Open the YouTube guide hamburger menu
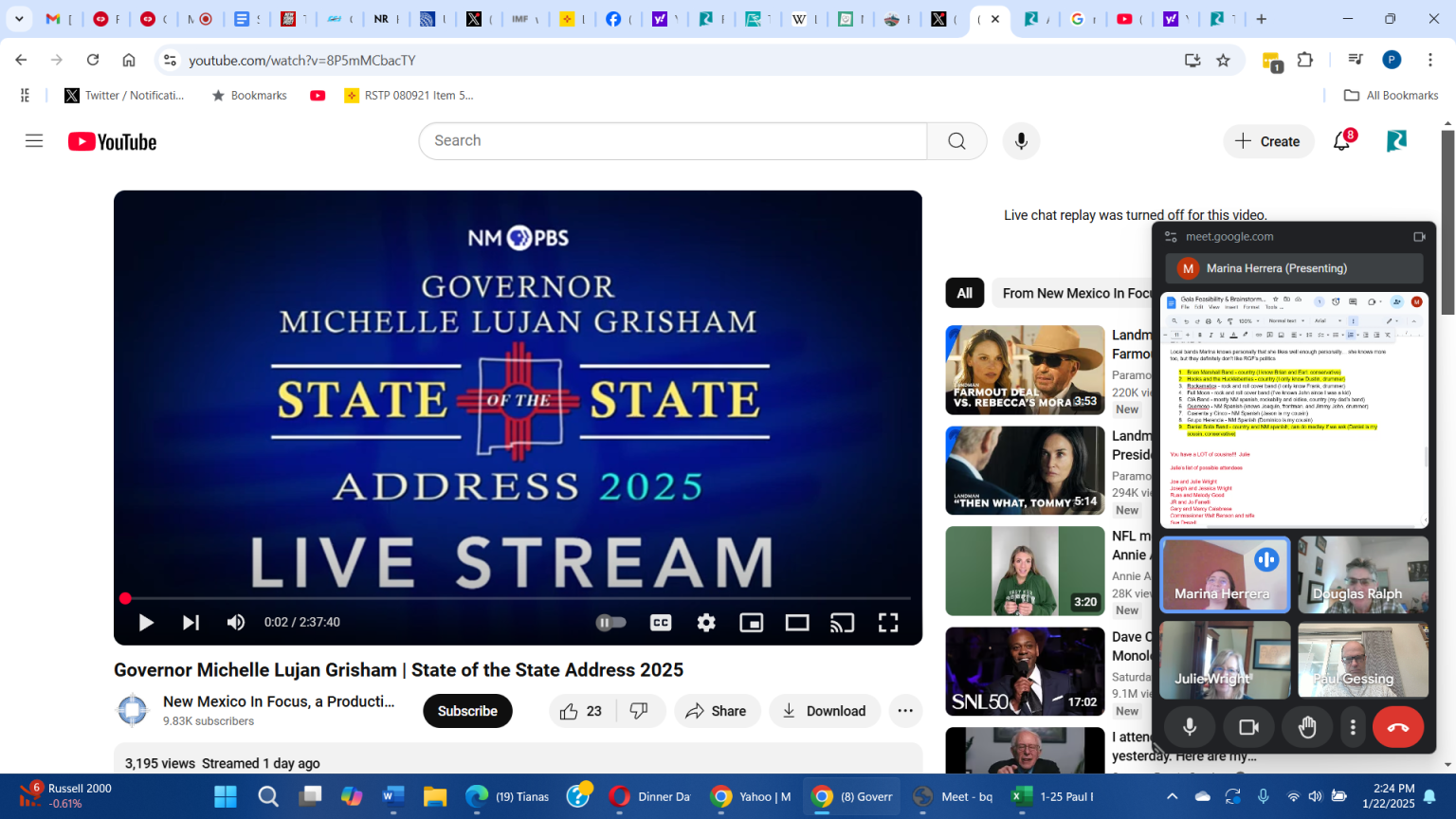 pos(34,141)
